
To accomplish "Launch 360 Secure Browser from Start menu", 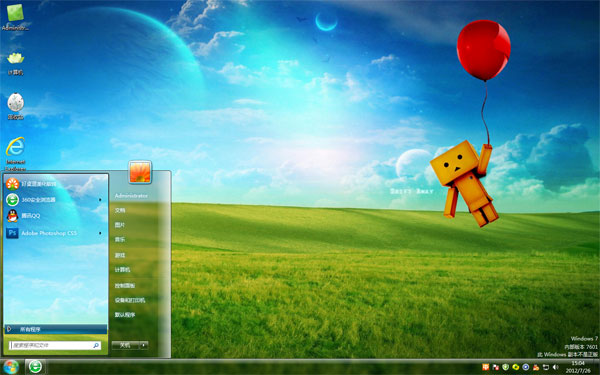I will [x=55, y=200].
